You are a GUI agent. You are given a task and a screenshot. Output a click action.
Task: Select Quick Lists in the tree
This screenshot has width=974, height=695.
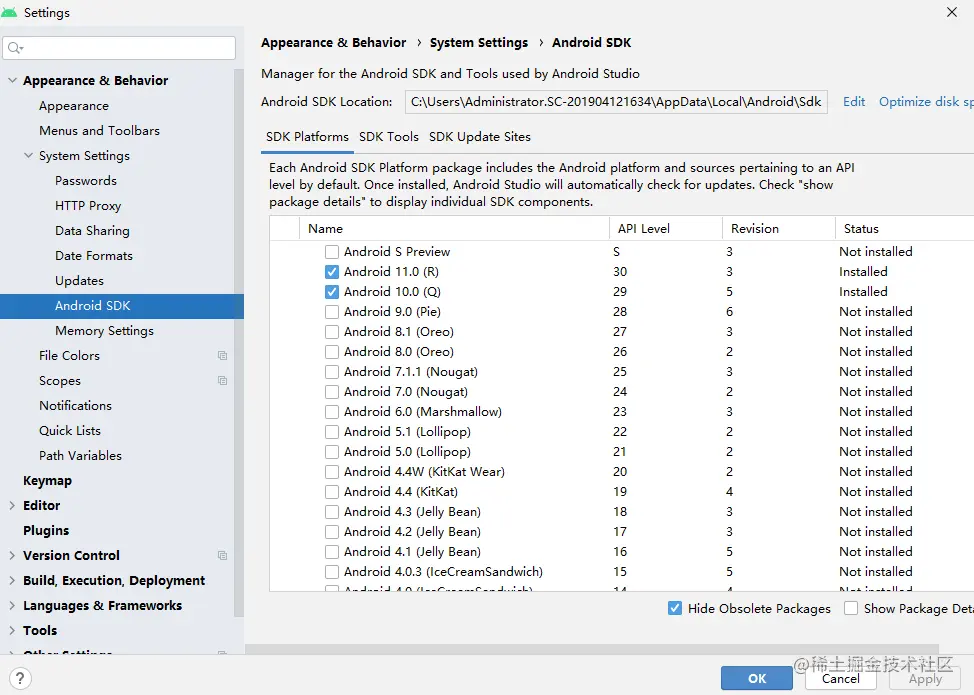tap(70, 430)
